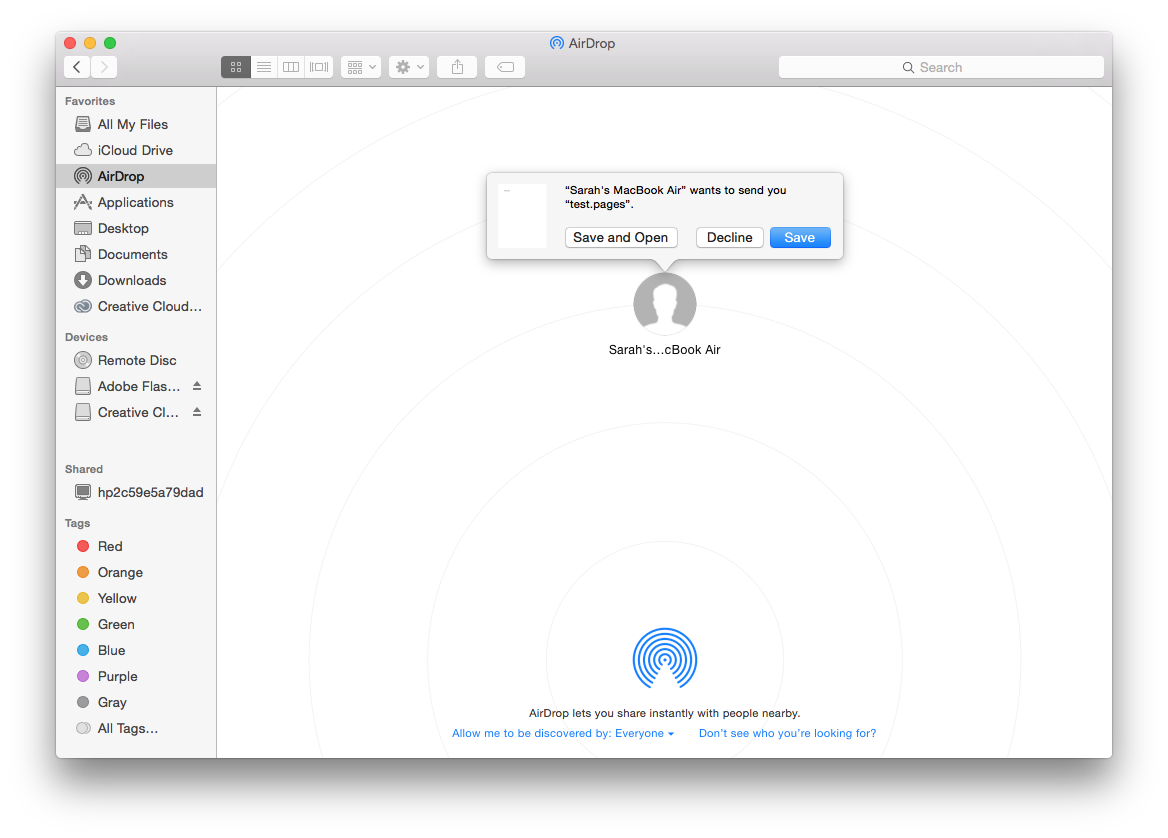
Task: Switch to column view mode
Action: coord(291,67)
